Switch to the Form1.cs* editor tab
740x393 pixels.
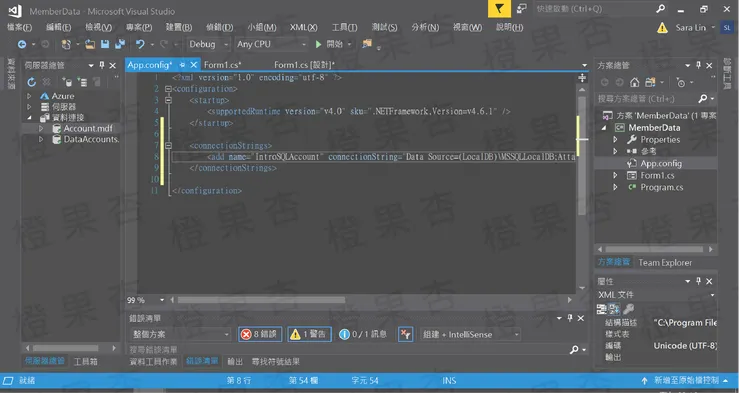223,65
